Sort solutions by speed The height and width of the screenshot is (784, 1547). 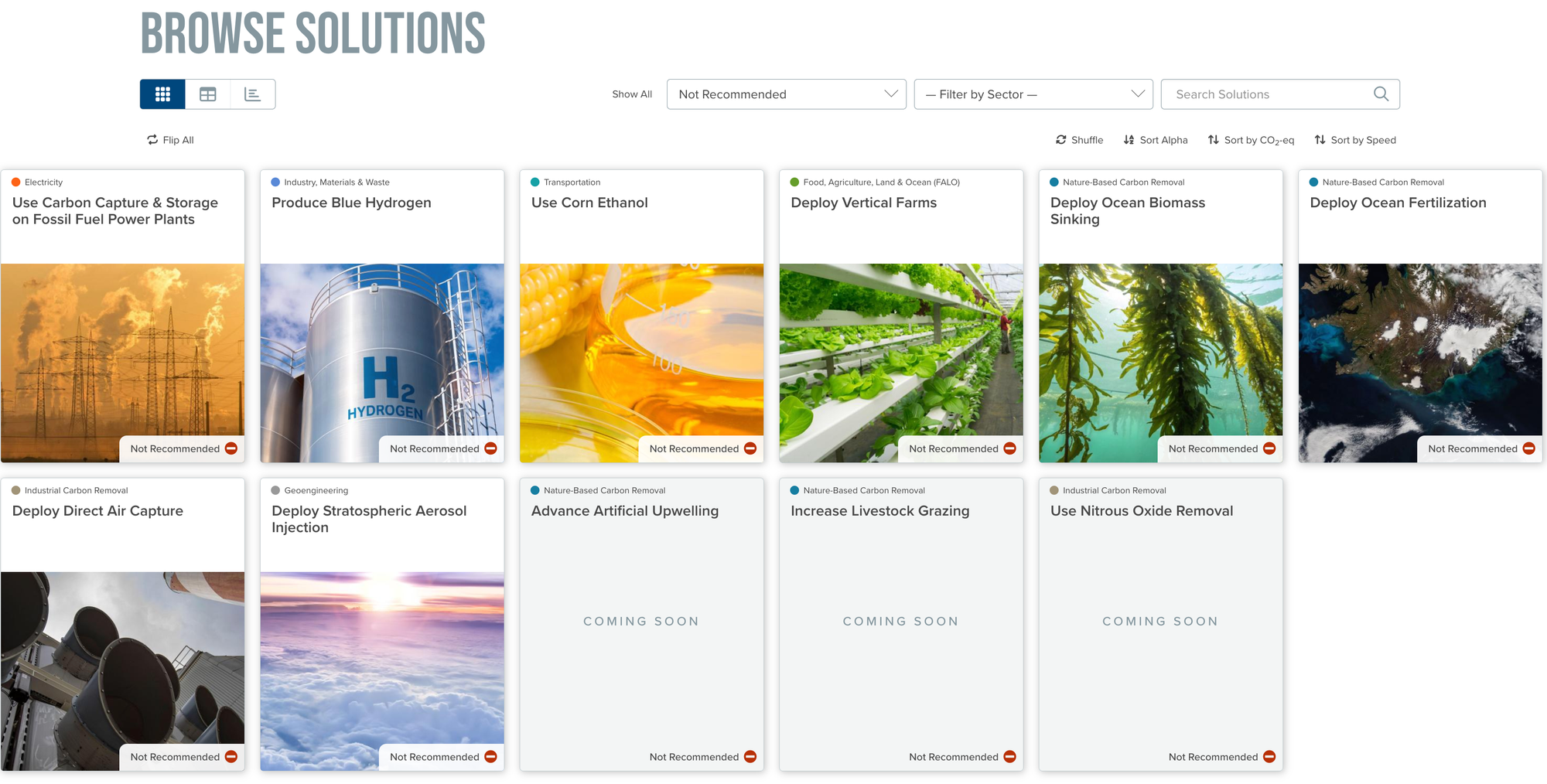(1355, 140)
